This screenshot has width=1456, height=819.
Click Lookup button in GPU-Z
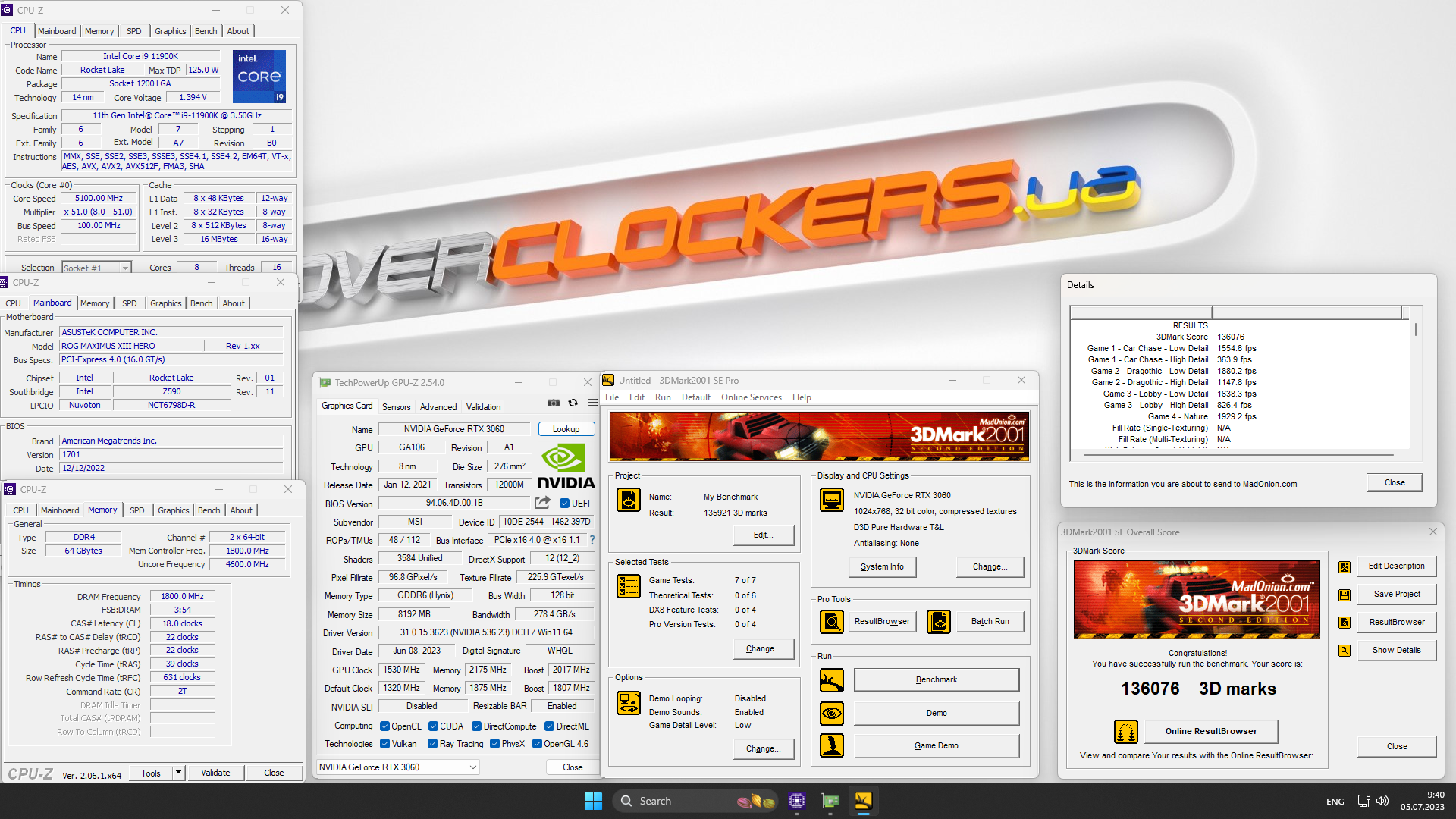(566, 429)
